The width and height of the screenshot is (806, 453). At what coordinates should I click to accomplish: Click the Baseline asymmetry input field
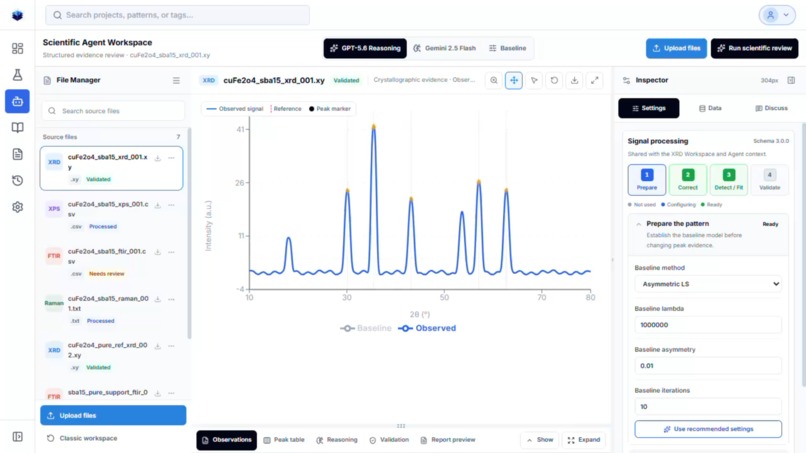pyautogui.click(x=708, y=366)
